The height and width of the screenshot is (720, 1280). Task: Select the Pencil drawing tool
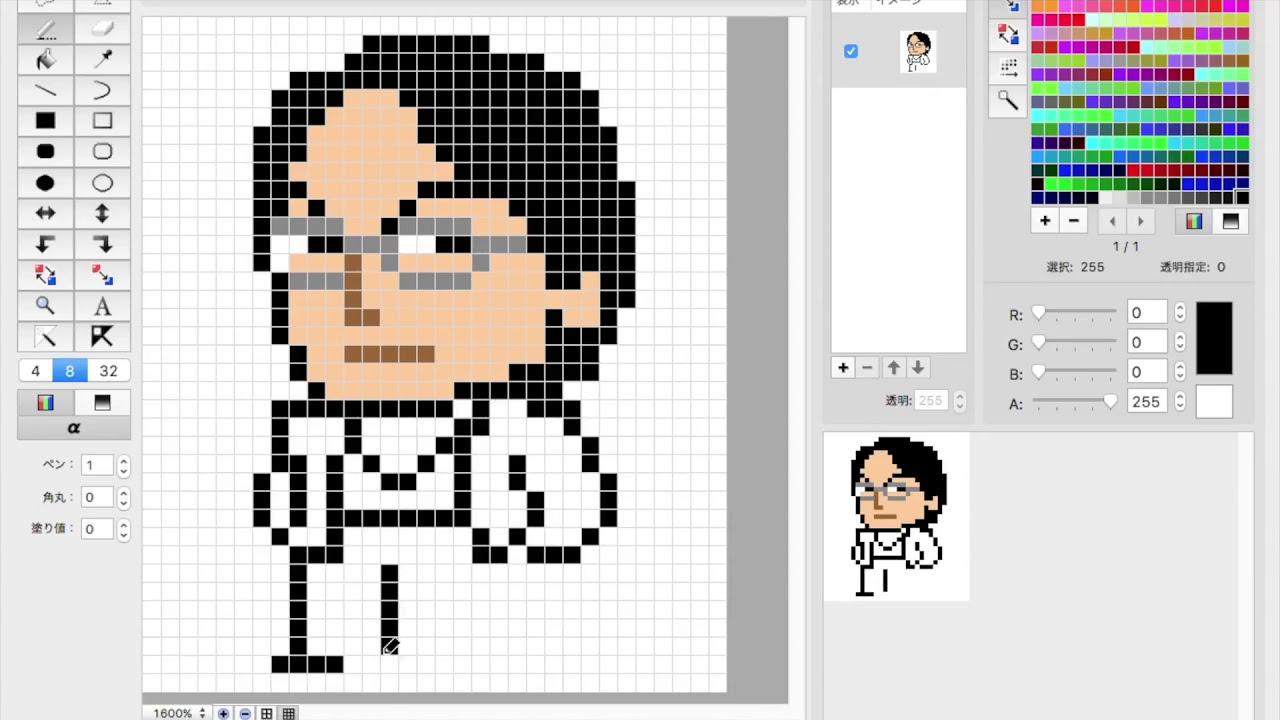point(45,29)
